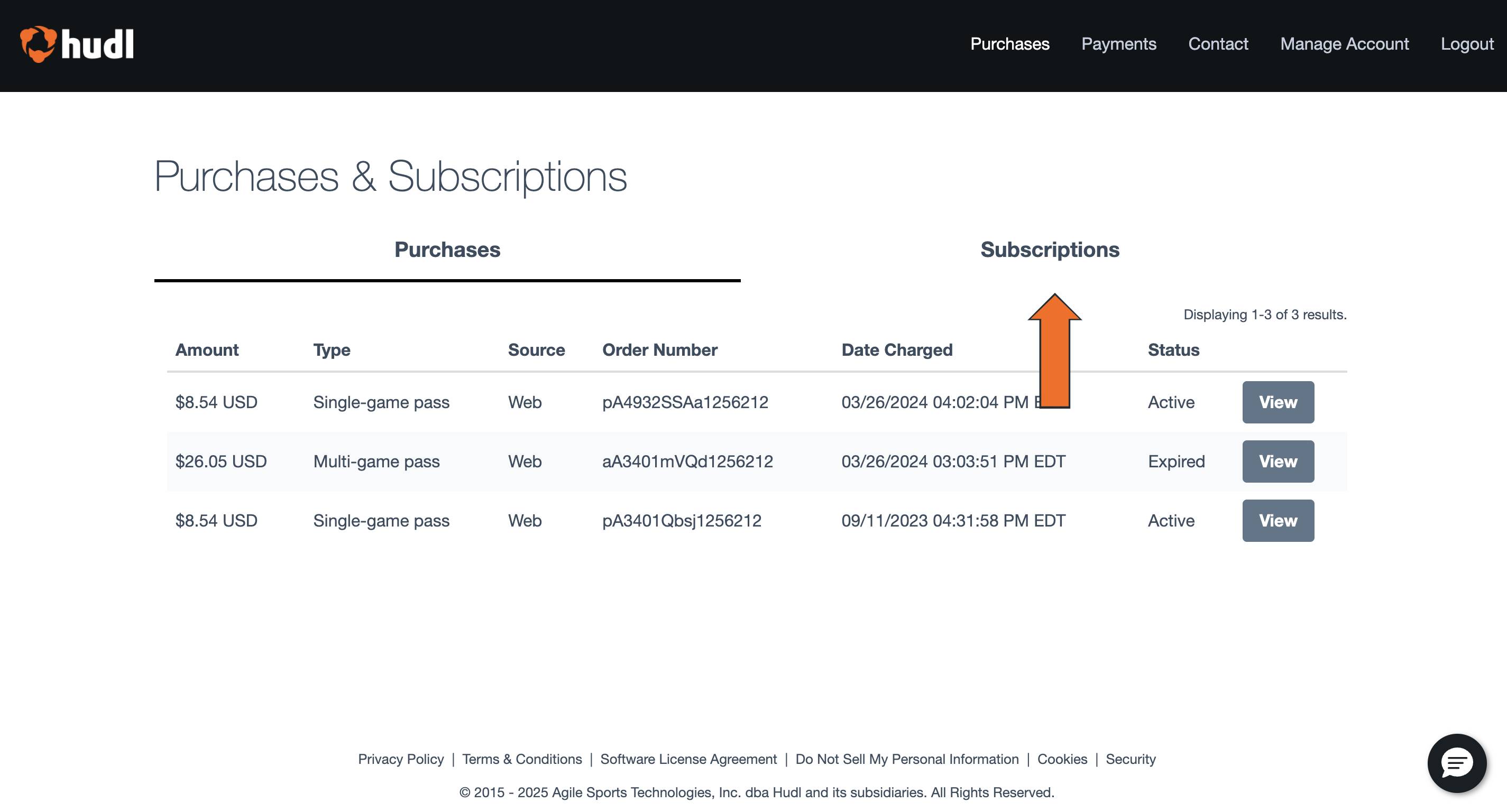Screen dimensions: 1507x812
Task: Click the date 03/26/2024 03:03:51 PM EDT
Action: [x=953, y=462]
